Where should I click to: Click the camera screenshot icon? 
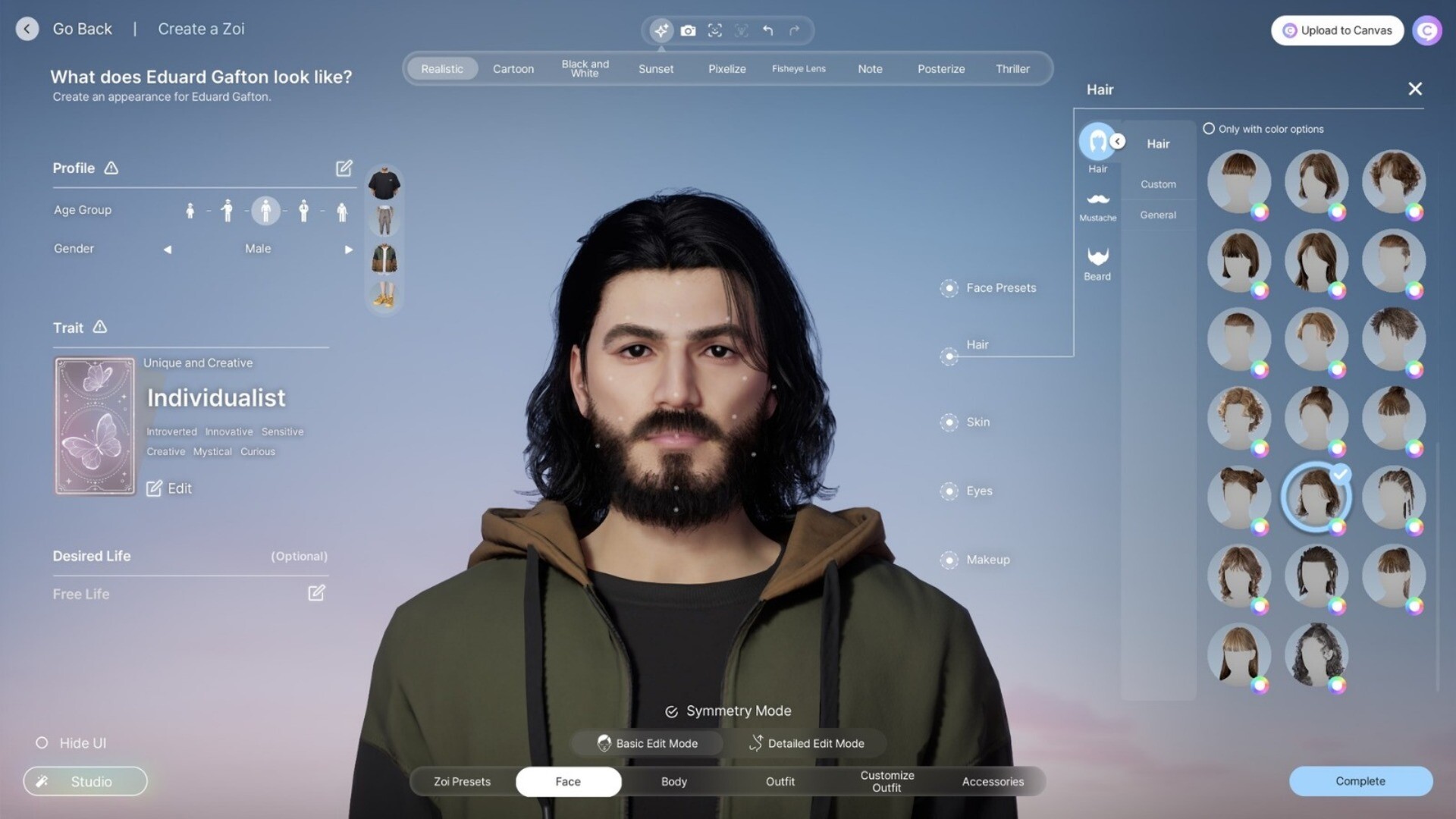pyautogui.click(x=688, y=30)
